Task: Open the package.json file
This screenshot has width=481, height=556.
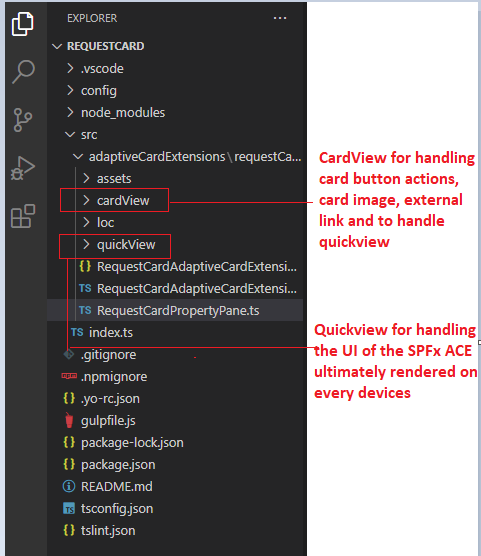Action: pyautogui.click(x=118, y=465)
